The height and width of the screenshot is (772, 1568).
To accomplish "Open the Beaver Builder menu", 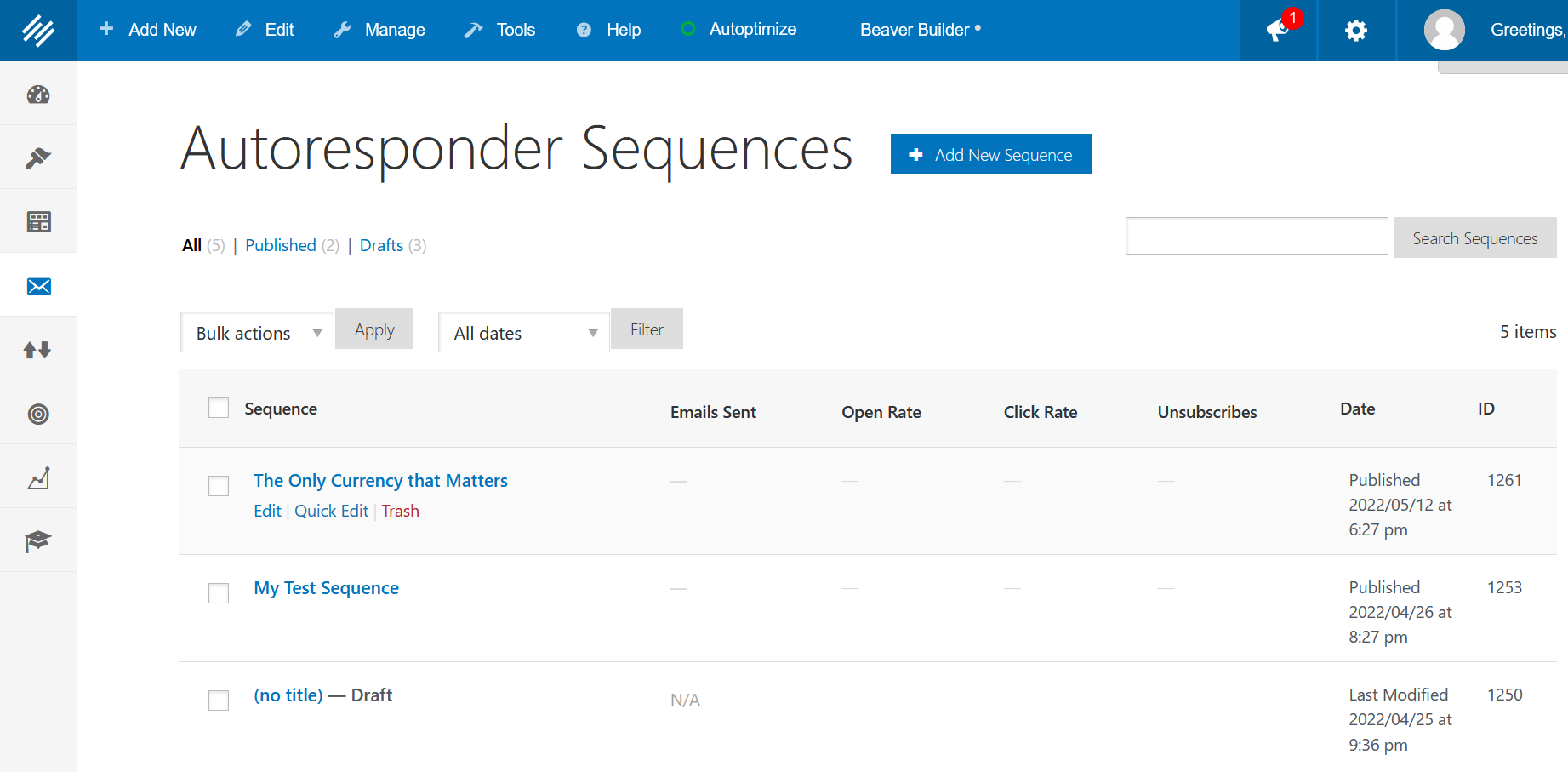I will point(920,30).
